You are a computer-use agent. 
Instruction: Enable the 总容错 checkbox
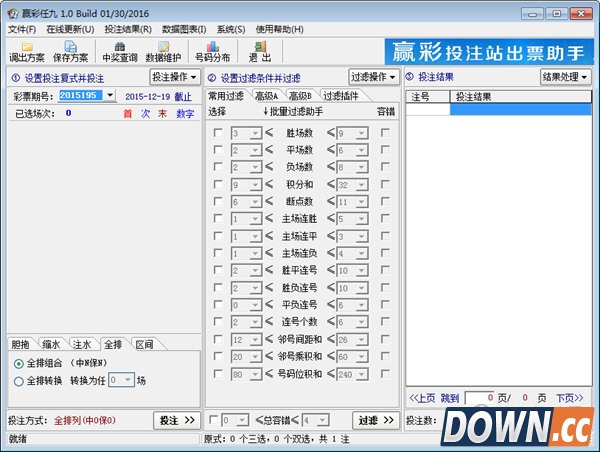(214, 420)
